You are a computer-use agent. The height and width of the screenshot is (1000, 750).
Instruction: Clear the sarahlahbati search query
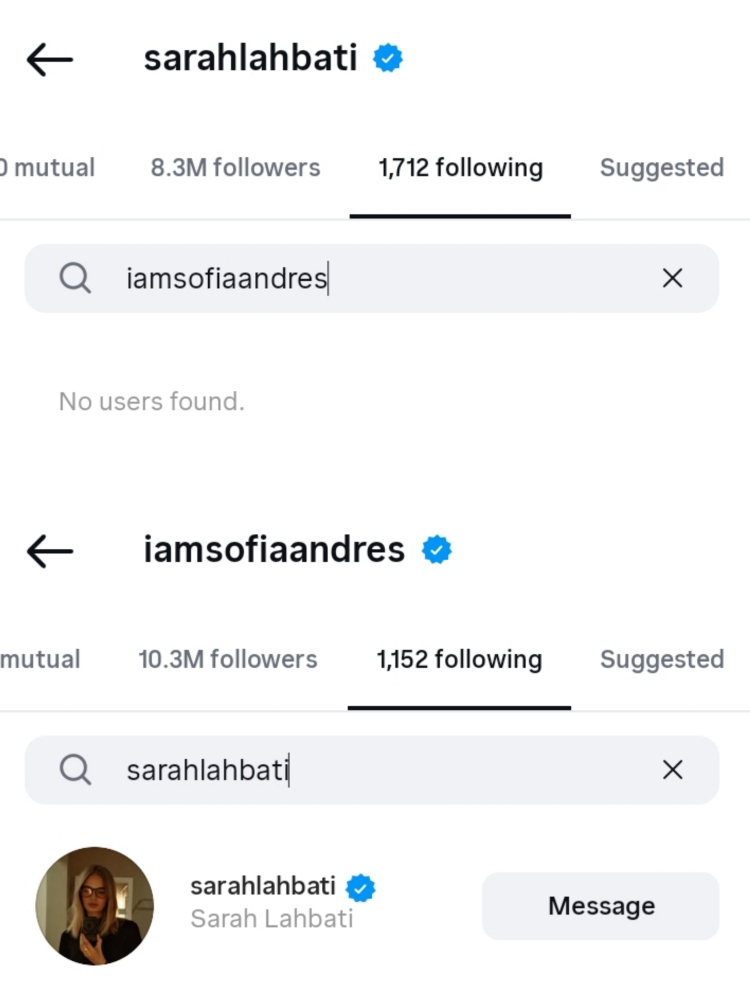pyautogui.click(x=672, y=769)
